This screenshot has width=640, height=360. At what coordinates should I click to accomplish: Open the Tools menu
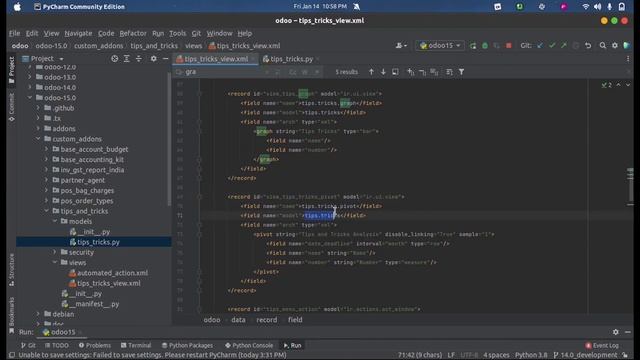pyautogui.click(x=178, y=33)
